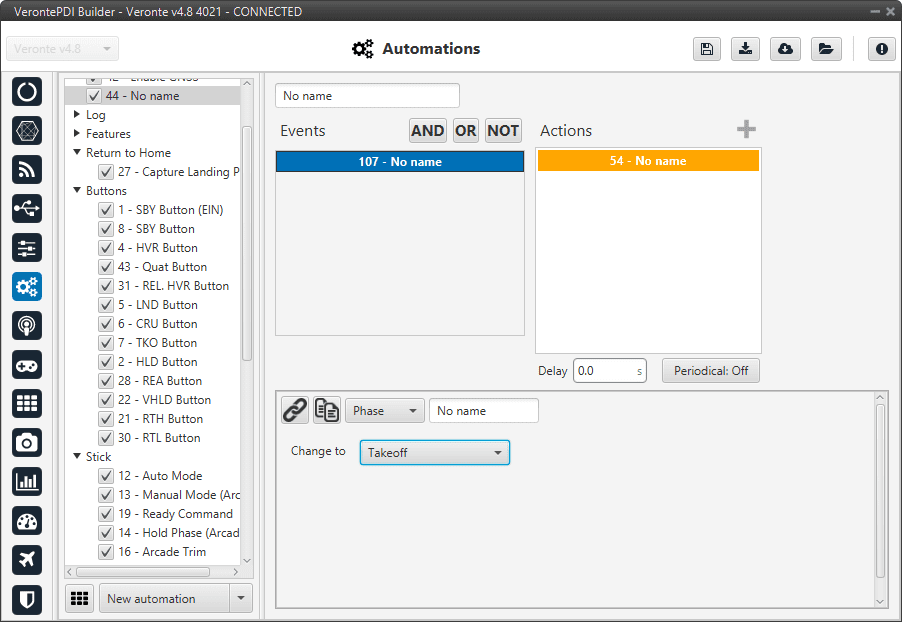Select the 107 - No name event

click(400, 162)
